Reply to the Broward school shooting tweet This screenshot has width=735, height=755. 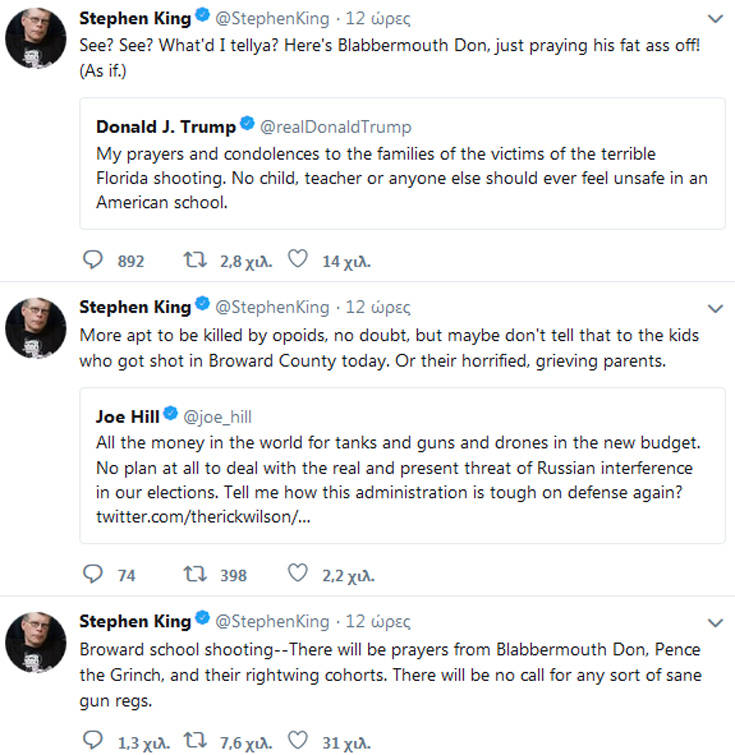(x=92, y=742)
